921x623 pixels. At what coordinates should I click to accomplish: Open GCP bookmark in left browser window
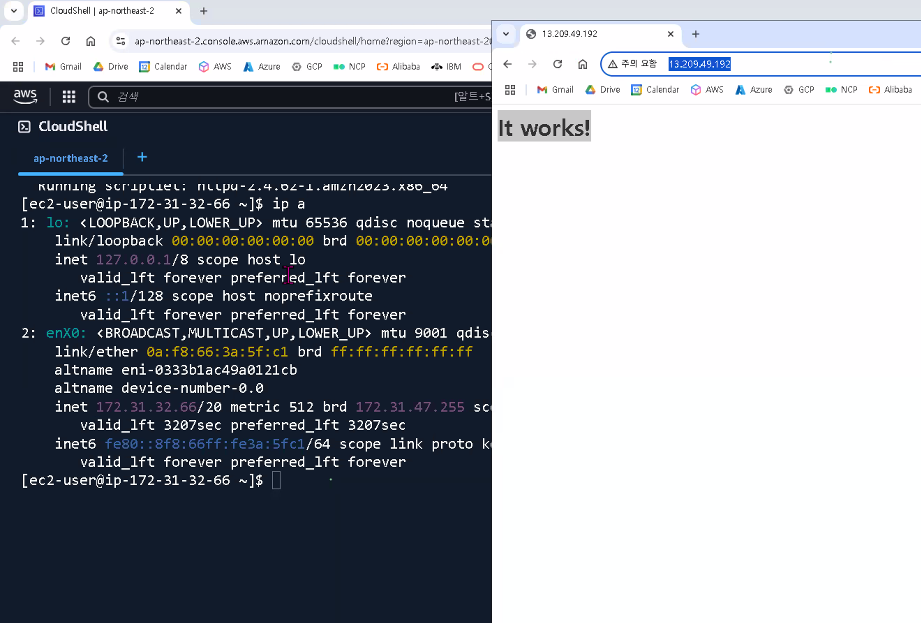(307, 67)
